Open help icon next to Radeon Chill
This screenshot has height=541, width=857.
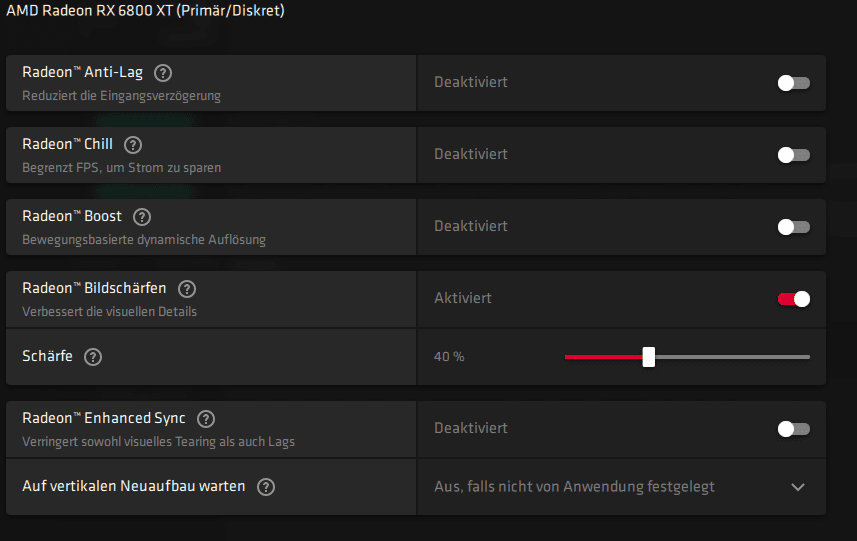133,145
